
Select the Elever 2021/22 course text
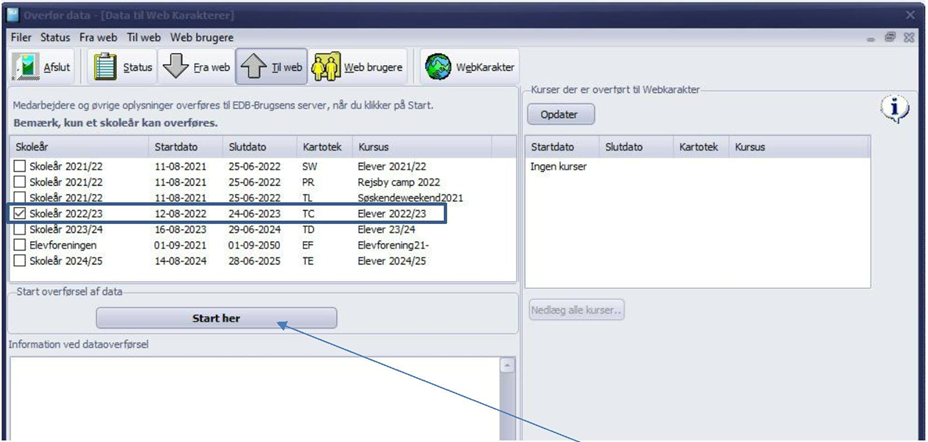pyautogui.click(x=392, y=167)
